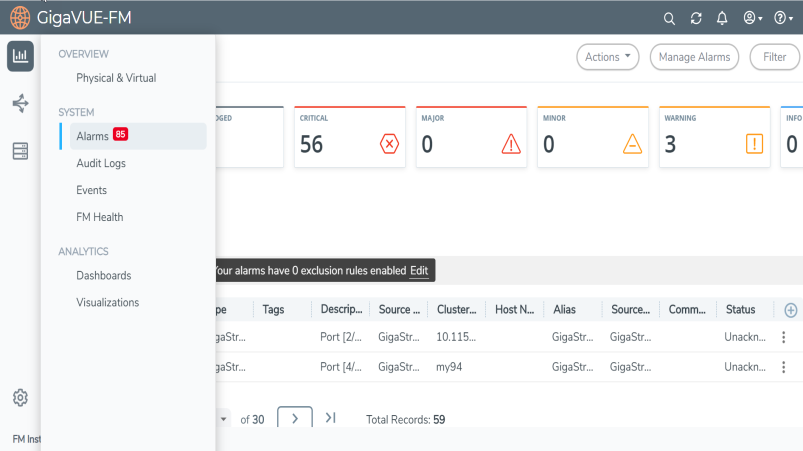Open the user account menu

[x=752, y=18]
